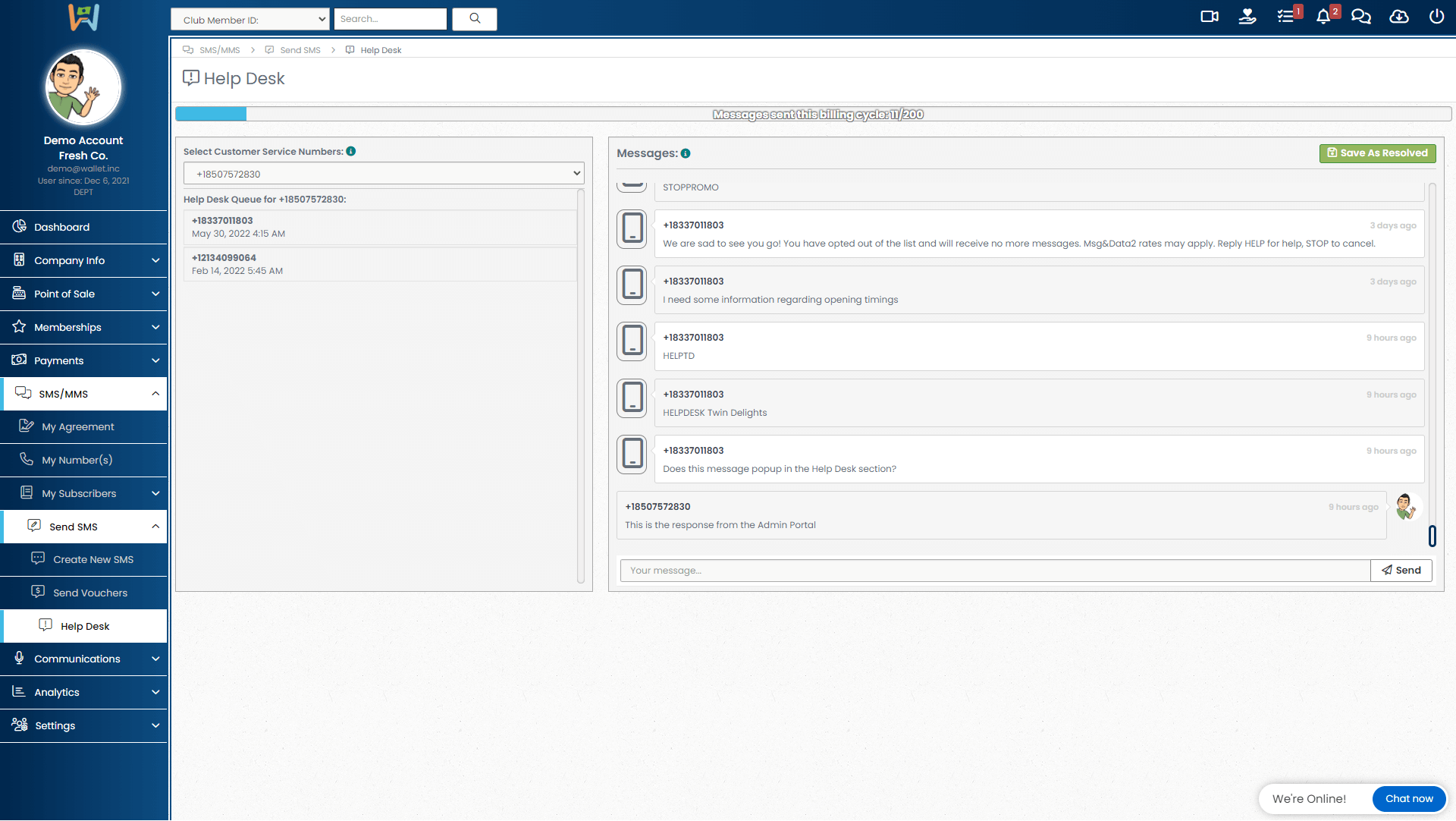This screenshot has height=821, width=1456.
Task: Open the Club Member ID dropdown
Action: 250,20
